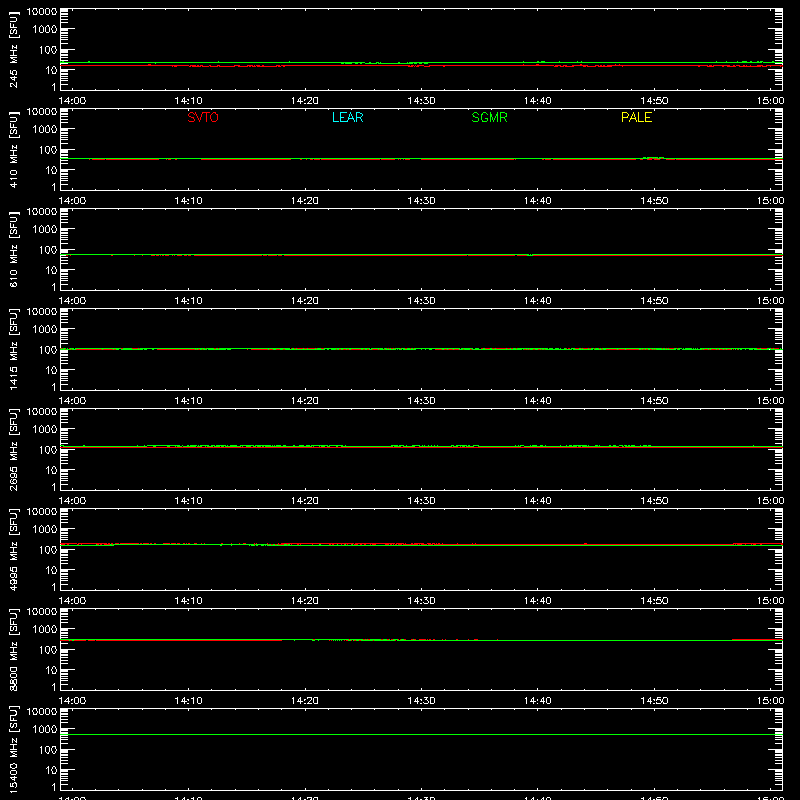Click 14:50 time label of 410 MHz plot
The height and width of the screenshot is (800, 800).
coord(654,201)
